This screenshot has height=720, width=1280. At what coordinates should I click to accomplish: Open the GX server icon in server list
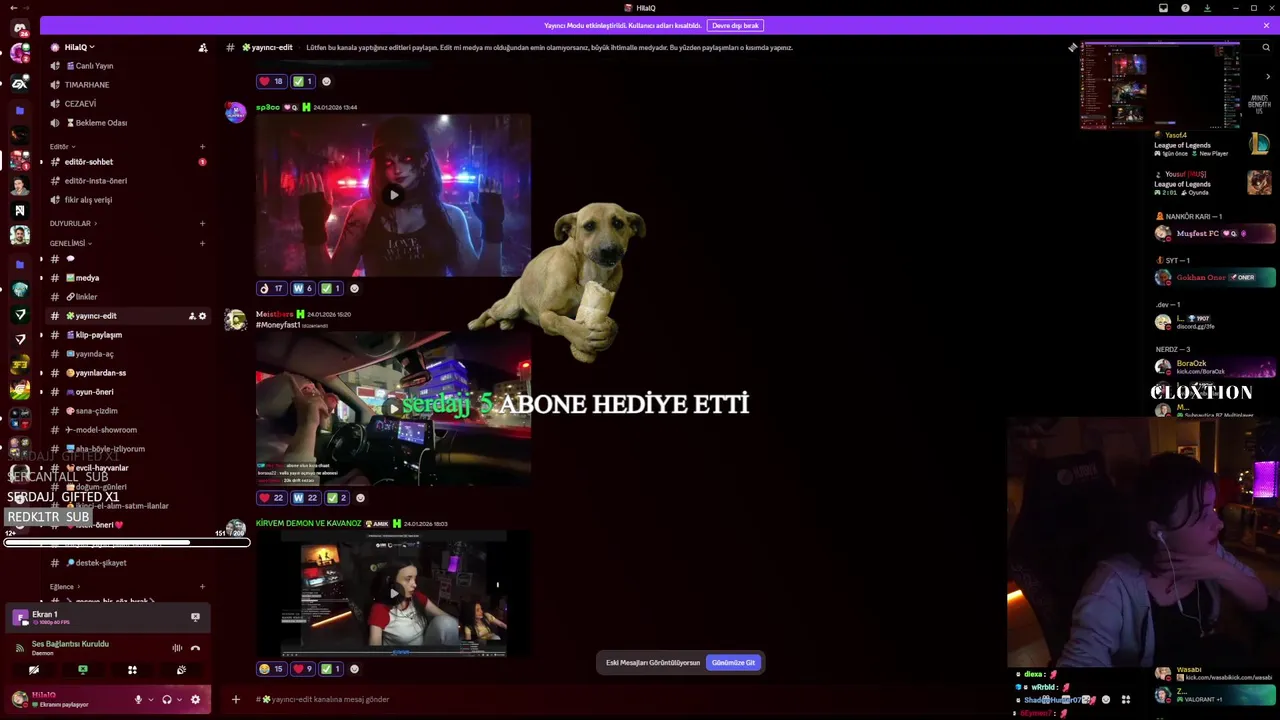click(19, 83)
